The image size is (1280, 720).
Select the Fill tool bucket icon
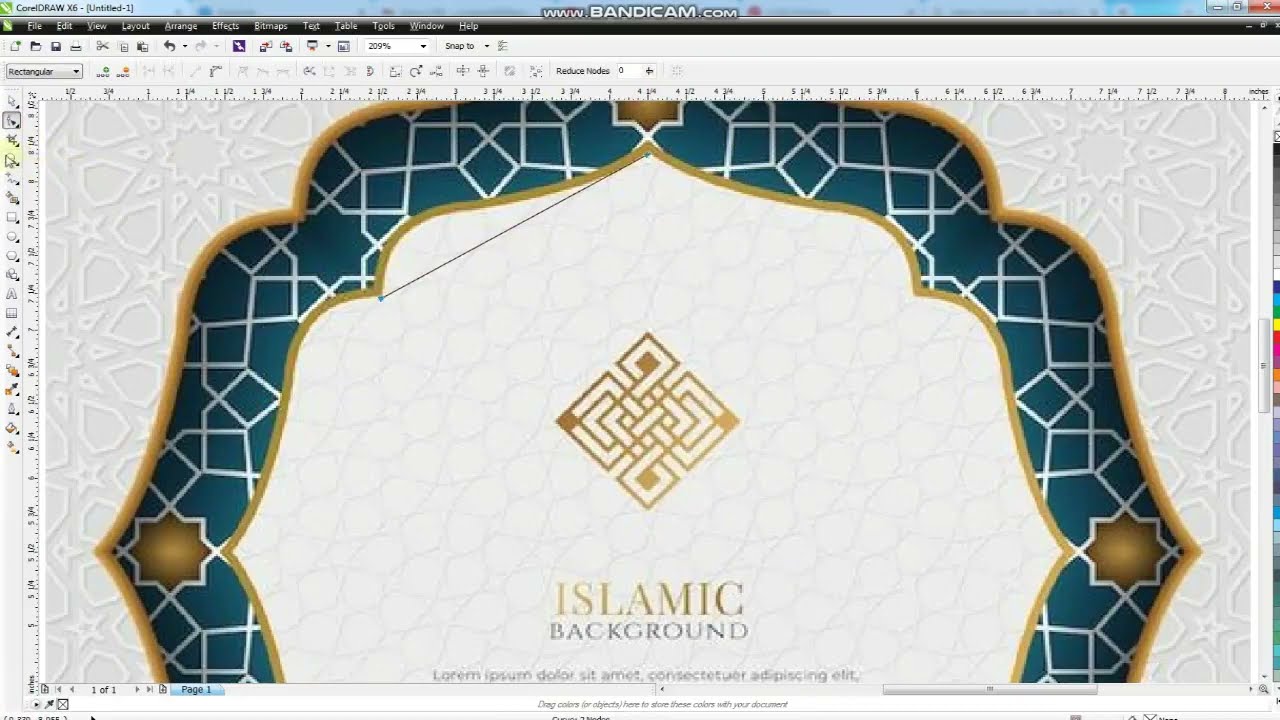click(x=12, y=429)
